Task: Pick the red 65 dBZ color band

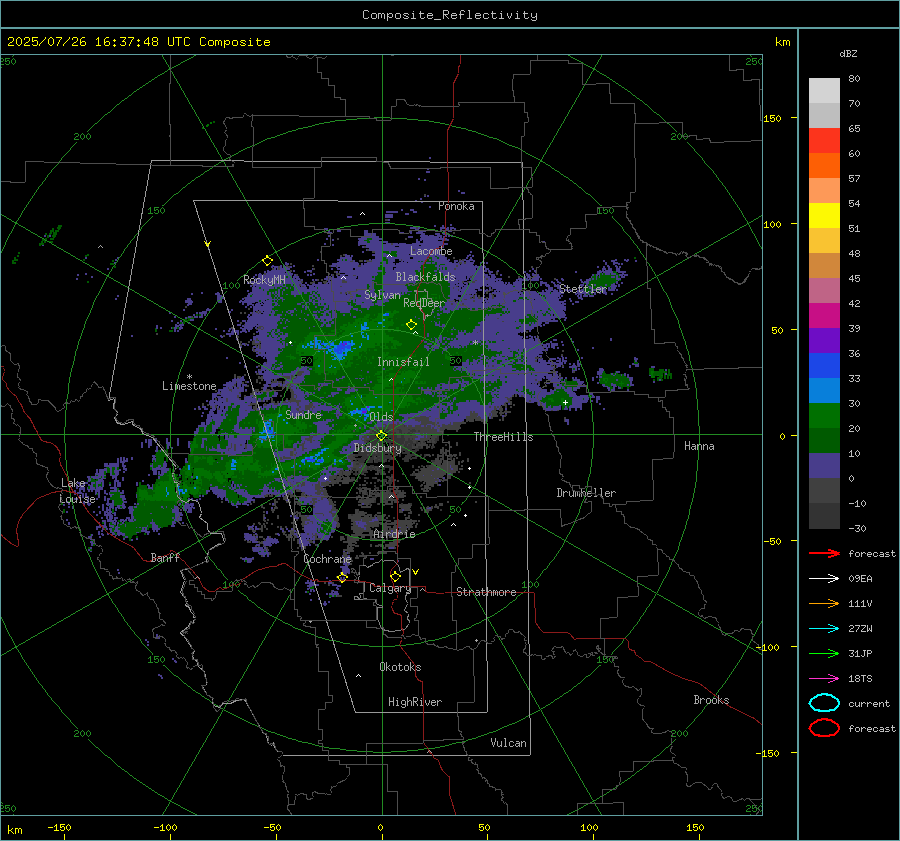Action: 824,140
